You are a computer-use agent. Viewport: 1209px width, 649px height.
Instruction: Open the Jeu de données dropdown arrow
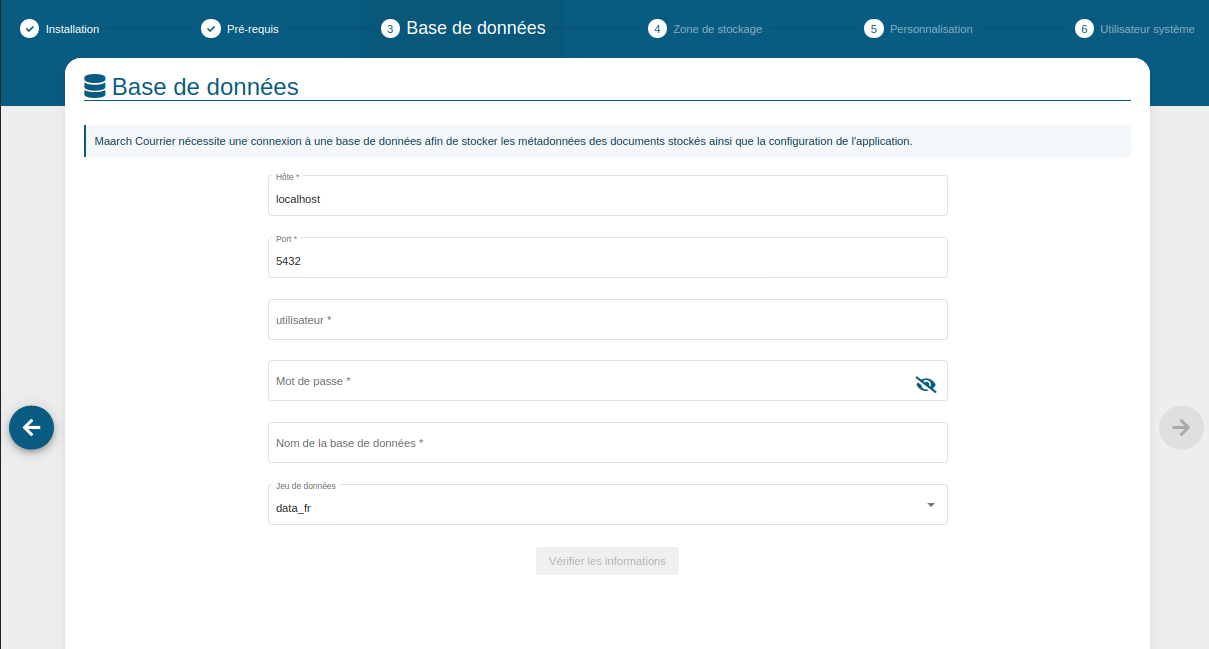[930, 505]
